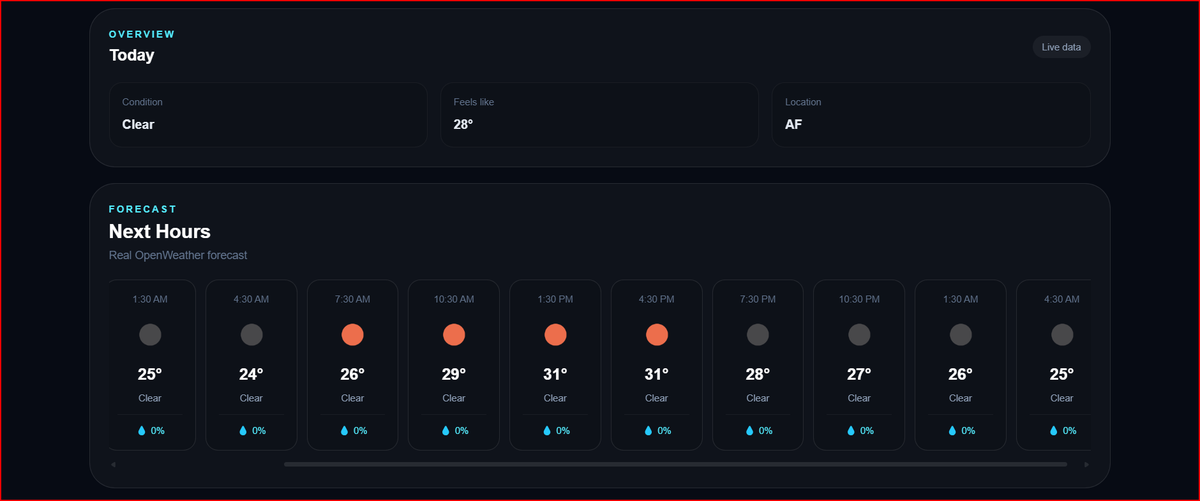The image size is (1200, 501).
Task: Click the Live data badge
Action: [1061, 47]
